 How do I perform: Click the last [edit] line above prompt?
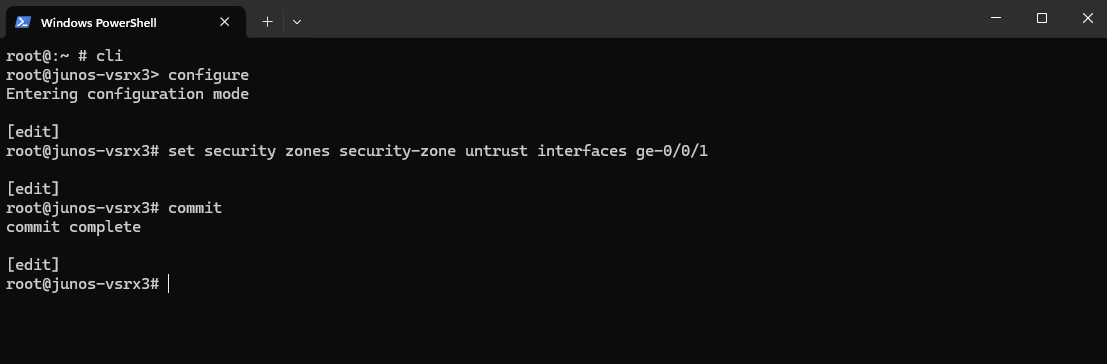(32, 265)
